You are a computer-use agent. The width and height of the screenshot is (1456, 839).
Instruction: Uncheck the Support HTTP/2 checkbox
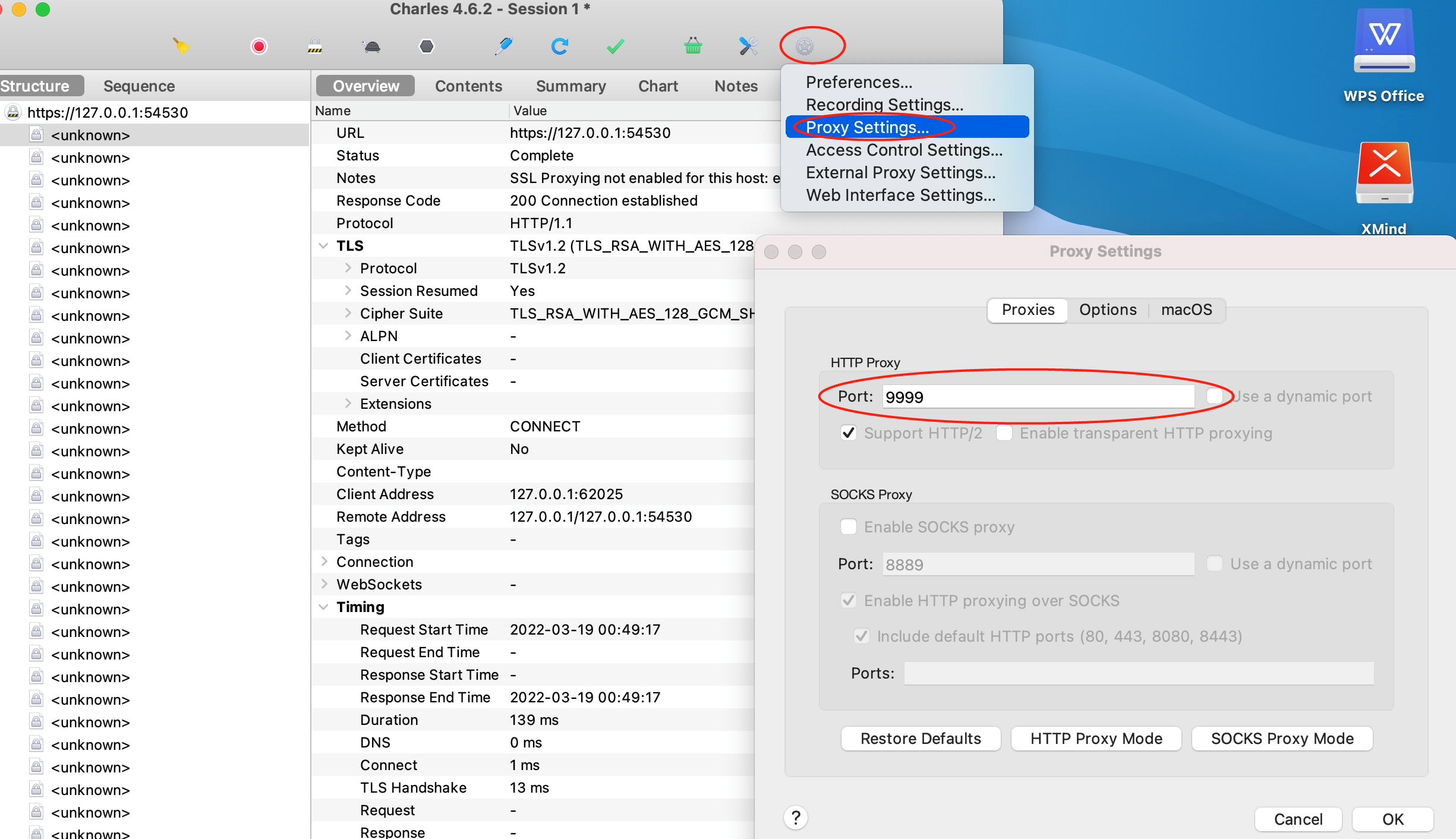coord(849,433)
